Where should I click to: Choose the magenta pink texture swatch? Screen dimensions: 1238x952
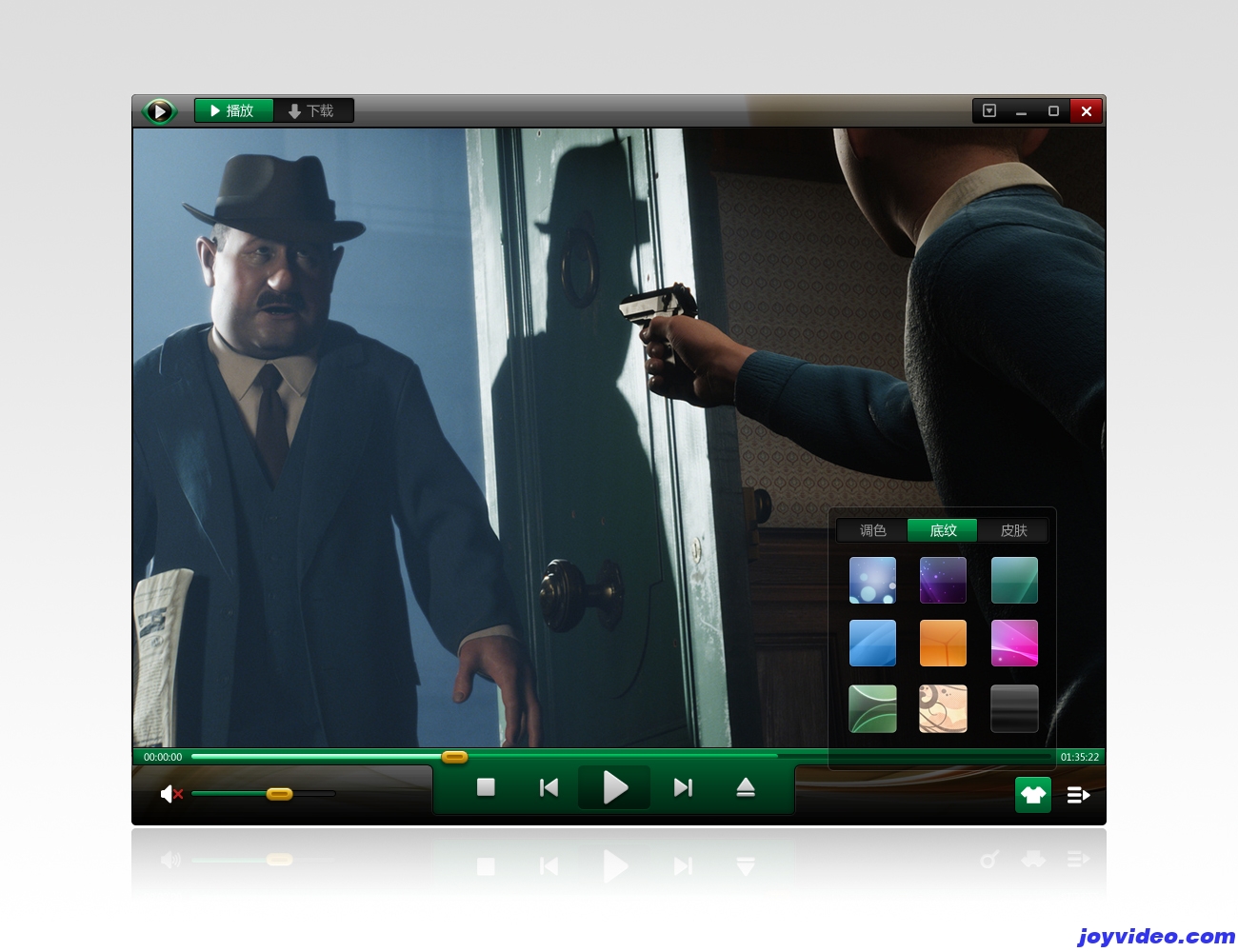point(1014,644)
